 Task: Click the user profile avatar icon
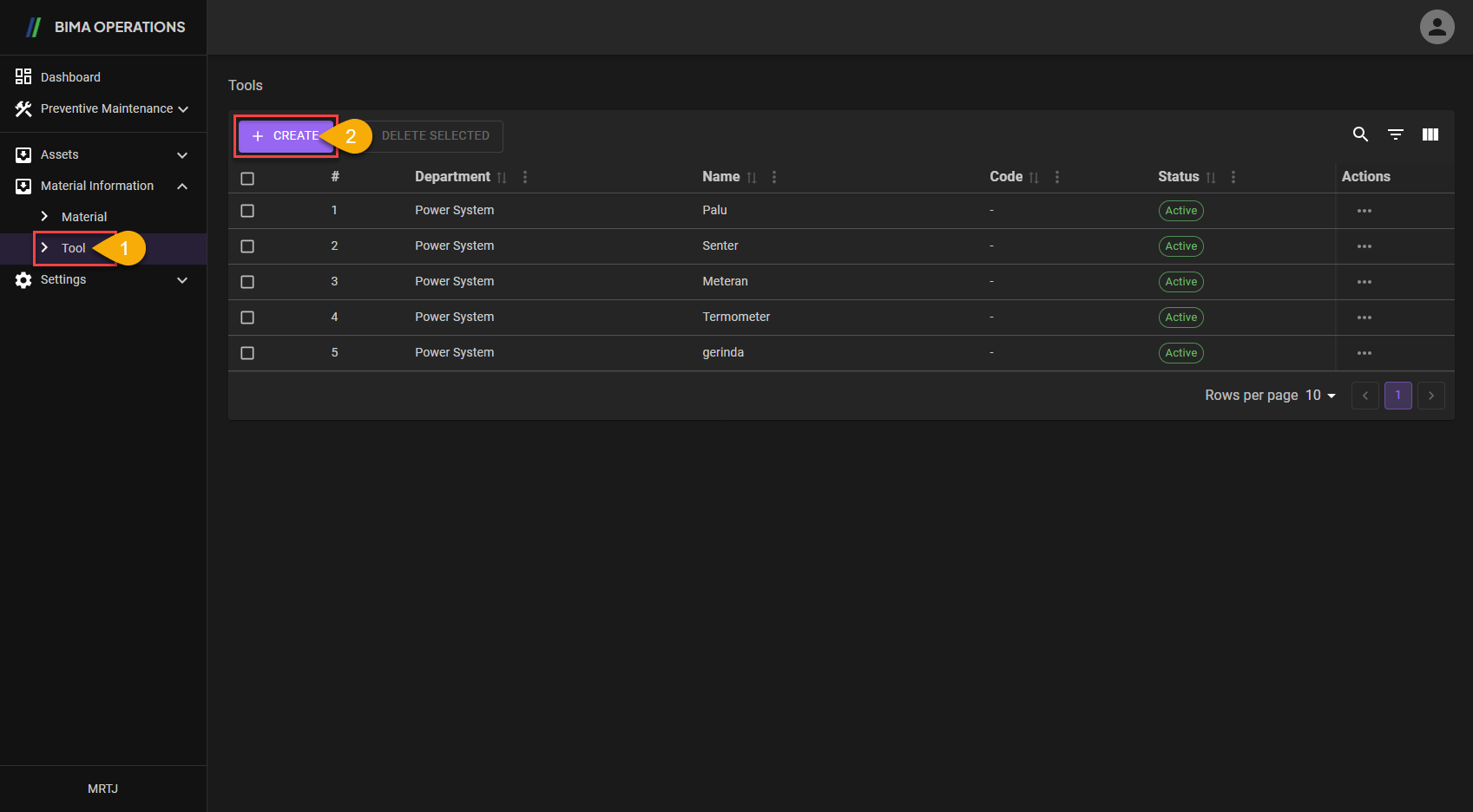click(x=1437, y=27)
